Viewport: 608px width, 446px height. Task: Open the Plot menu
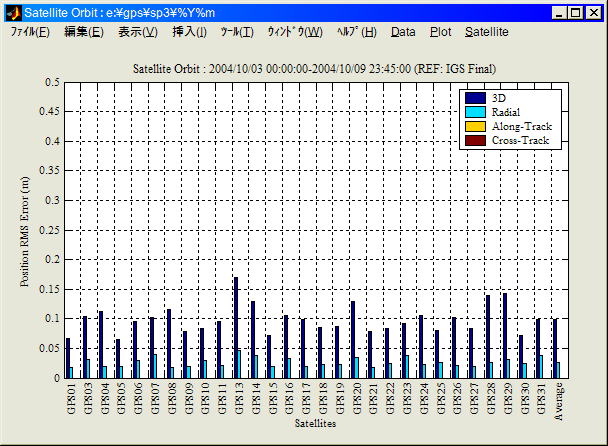point(440,32)
